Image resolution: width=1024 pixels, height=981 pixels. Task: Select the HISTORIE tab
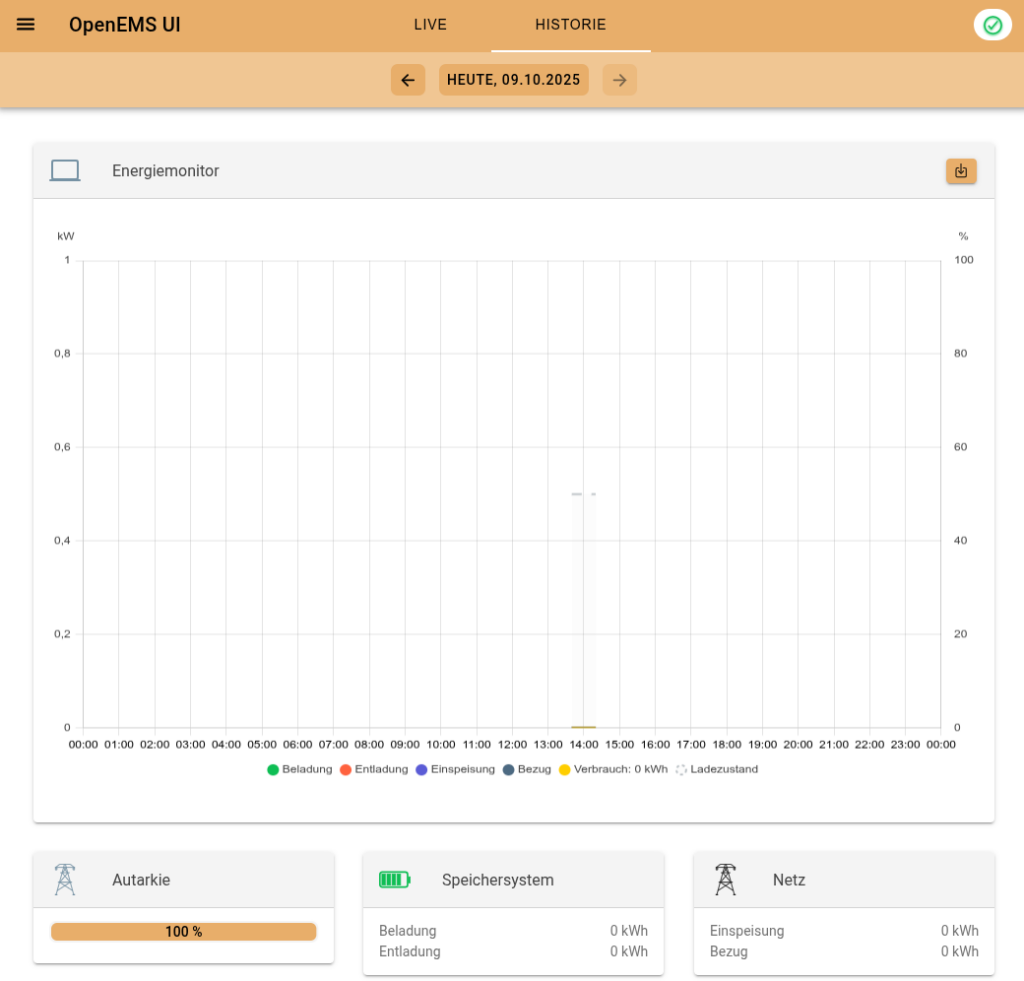pyautogui.click(x=570, y=25)
